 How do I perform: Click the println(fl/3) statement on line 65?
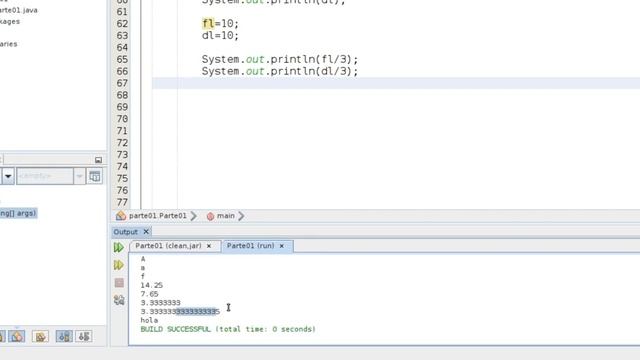[x=280, y=60]
